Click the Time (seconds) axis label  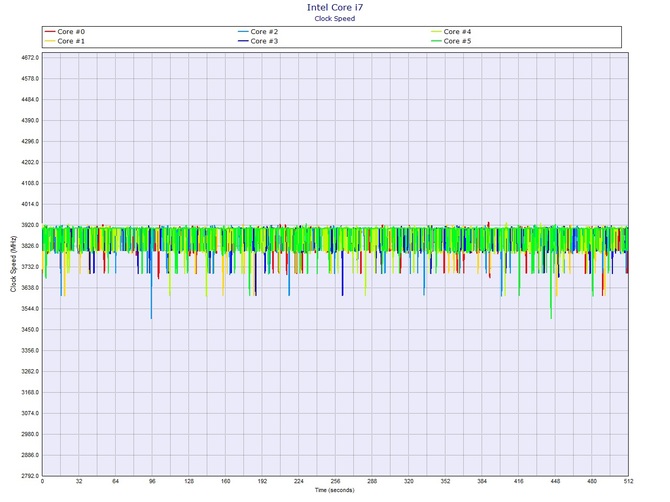[335, 490]
